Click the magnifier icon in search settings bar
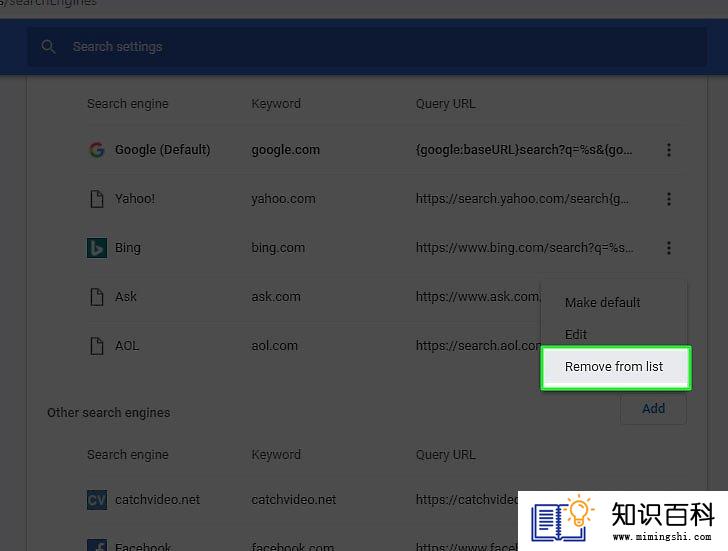 click(x=48, y=46)
